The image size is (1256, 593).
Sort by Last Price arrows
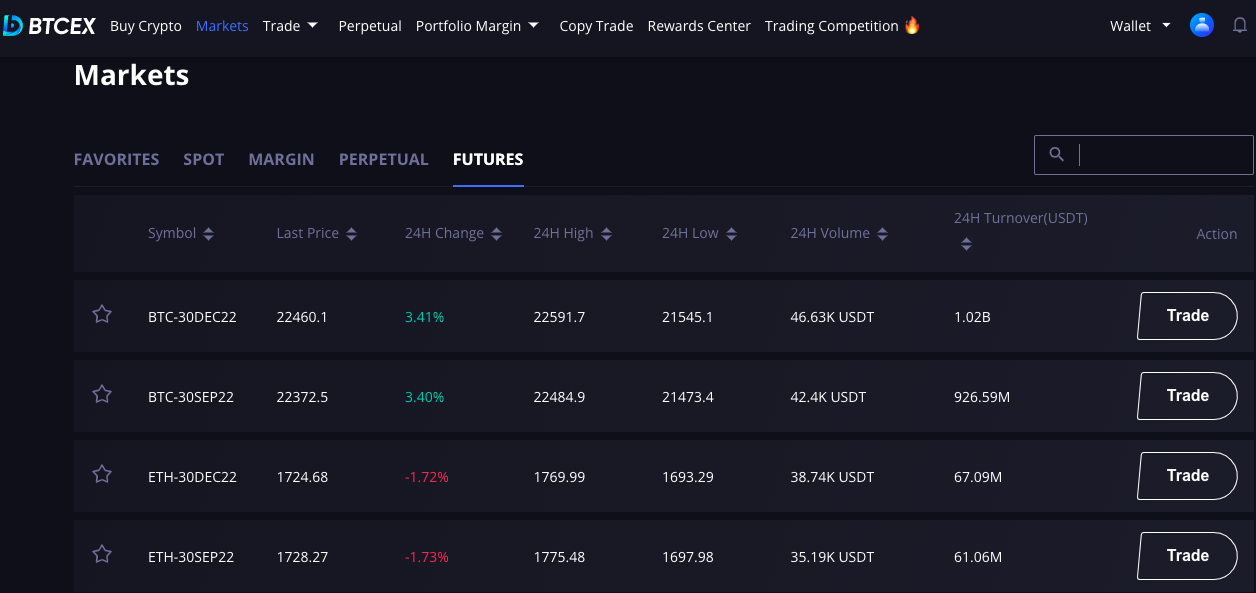coord(351,234)
